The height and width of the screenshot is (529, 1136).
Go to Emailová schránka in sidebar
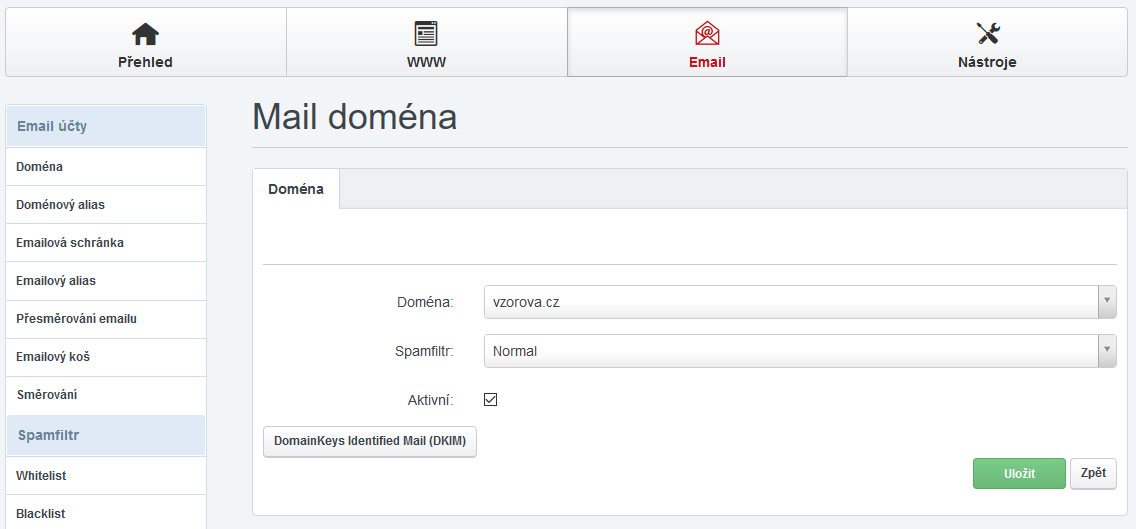70,243
